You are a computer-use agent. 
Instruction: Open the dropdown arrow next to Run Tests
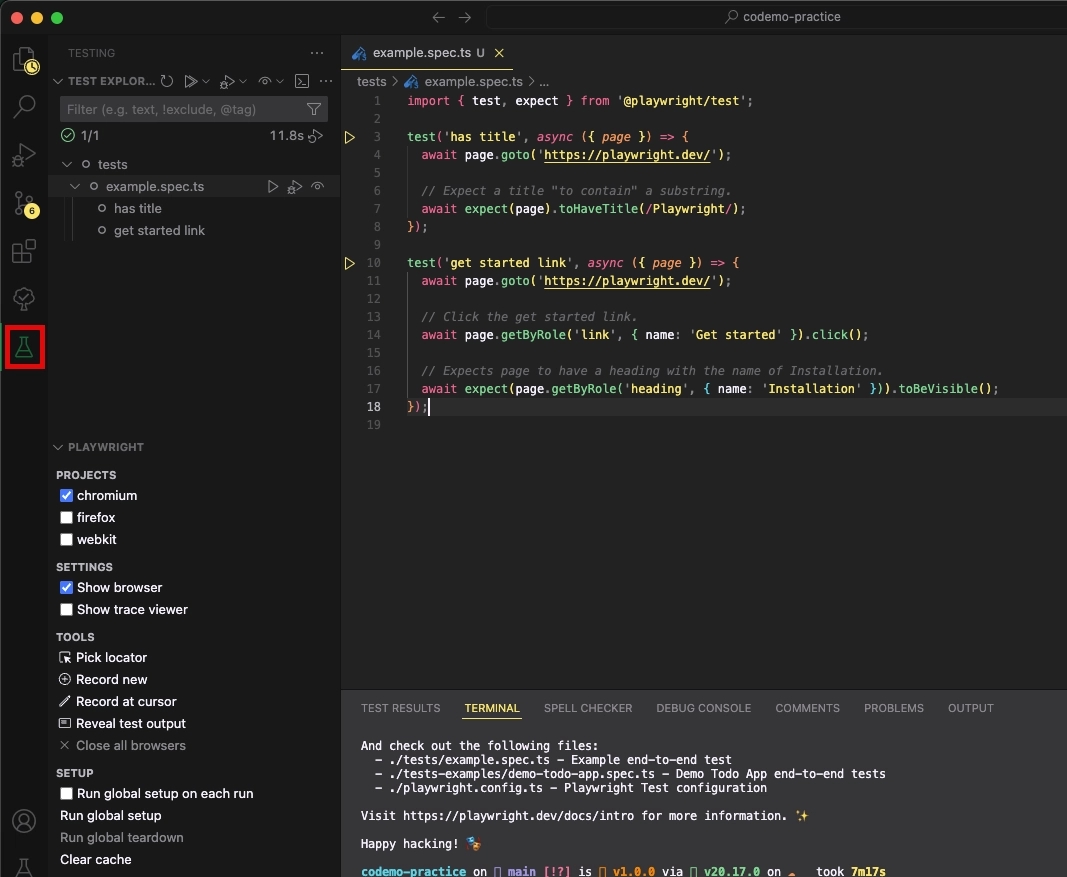[x=206, y=82]
